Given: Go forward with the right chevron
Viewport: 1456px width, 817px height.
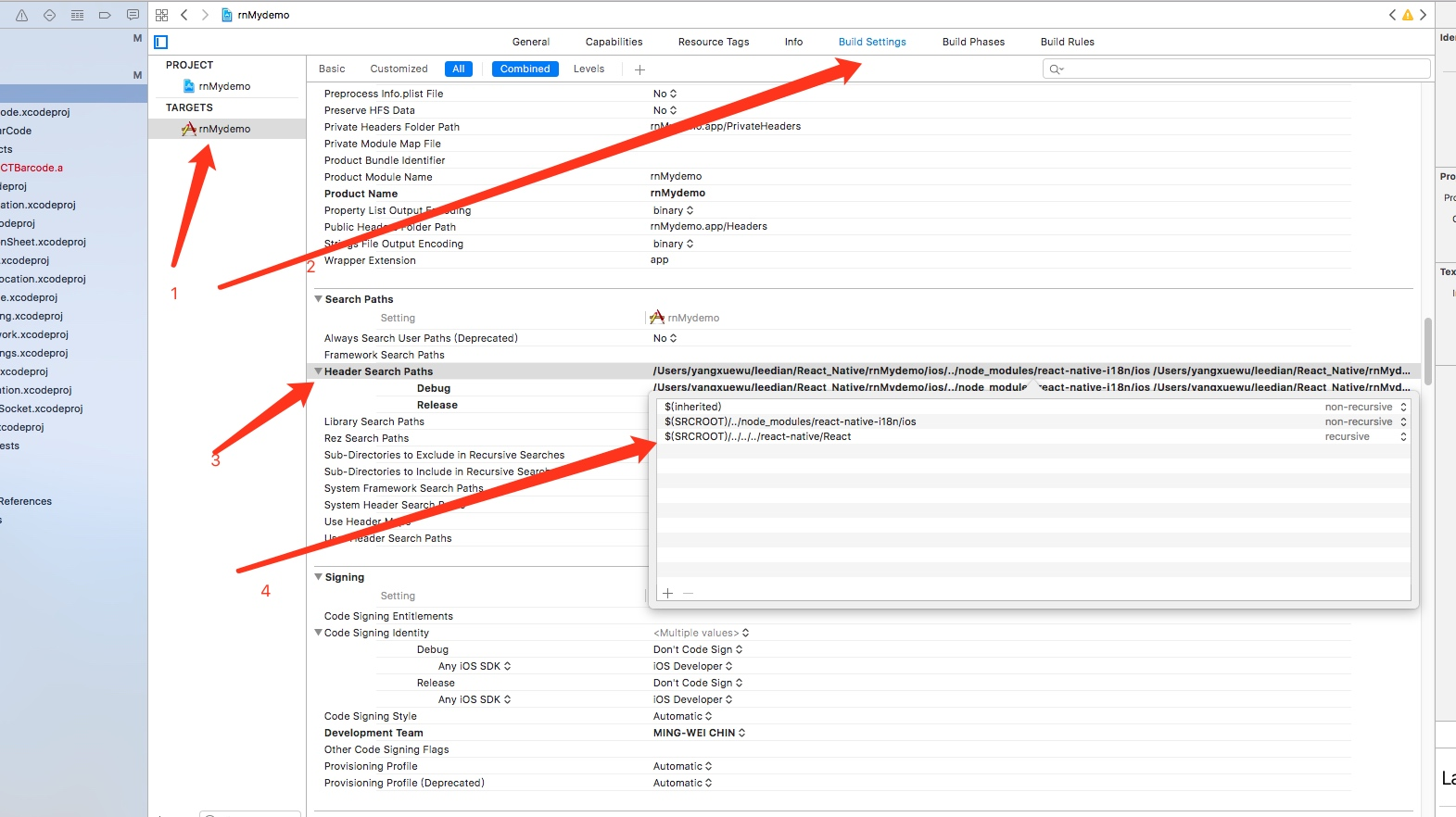Looking at the screenshot, I should pos(205,15).
